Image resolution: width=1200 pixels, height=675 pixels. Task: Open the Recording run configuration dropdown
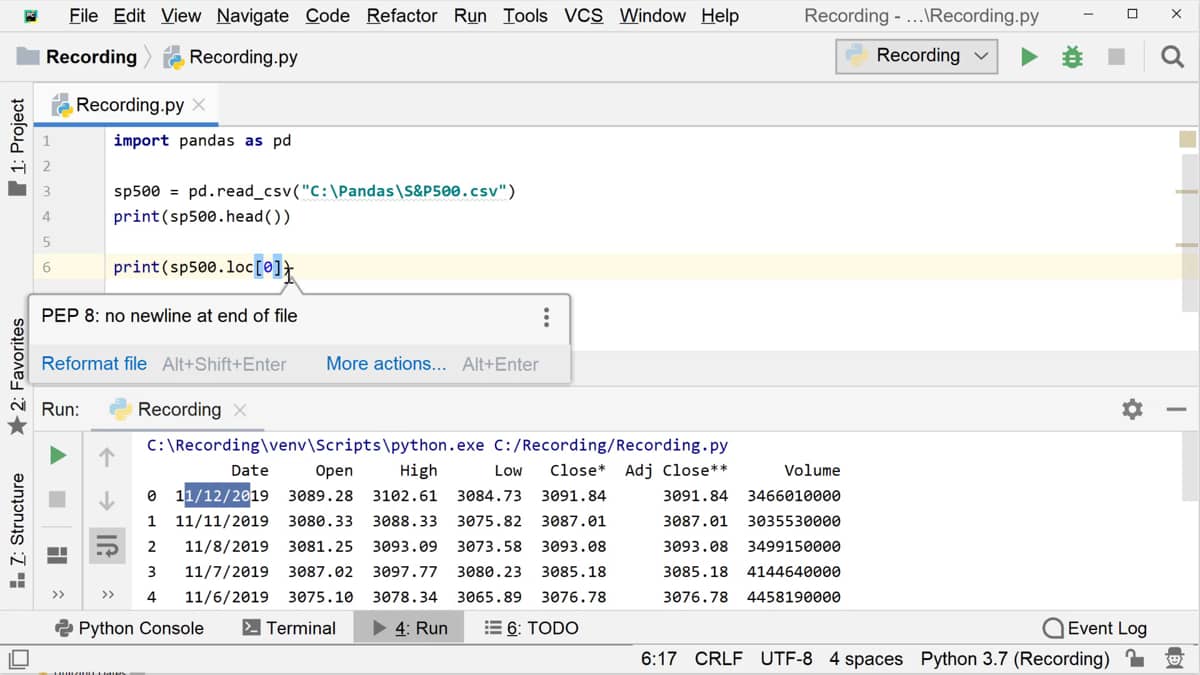[x=917, y=56]
